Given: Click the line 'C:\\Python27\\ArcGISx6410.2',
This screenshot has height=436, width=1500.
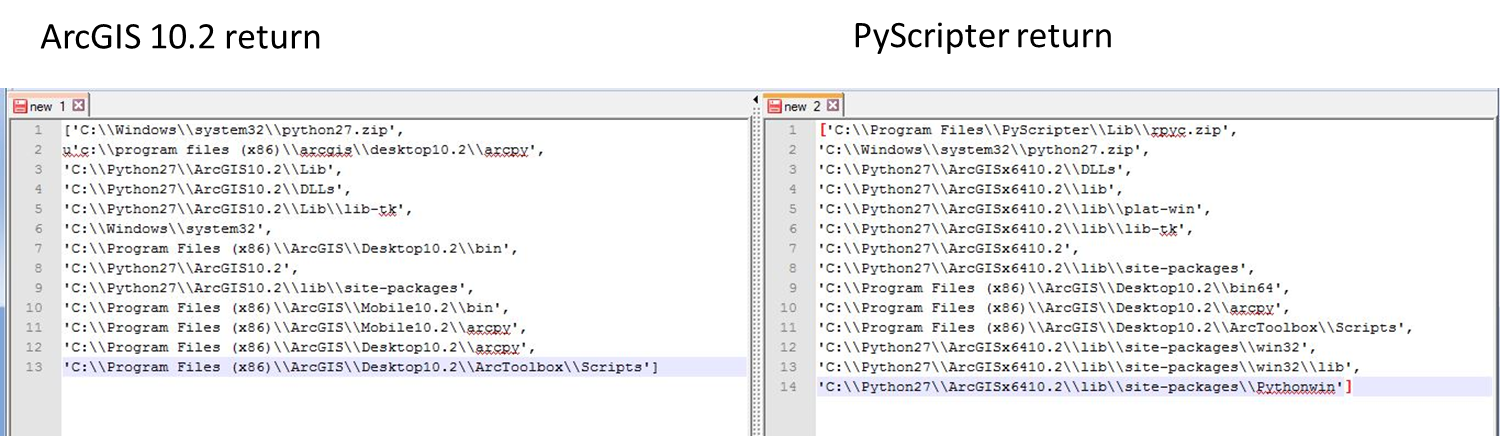Looking at the screenshot, I should [x=950, y=248].
